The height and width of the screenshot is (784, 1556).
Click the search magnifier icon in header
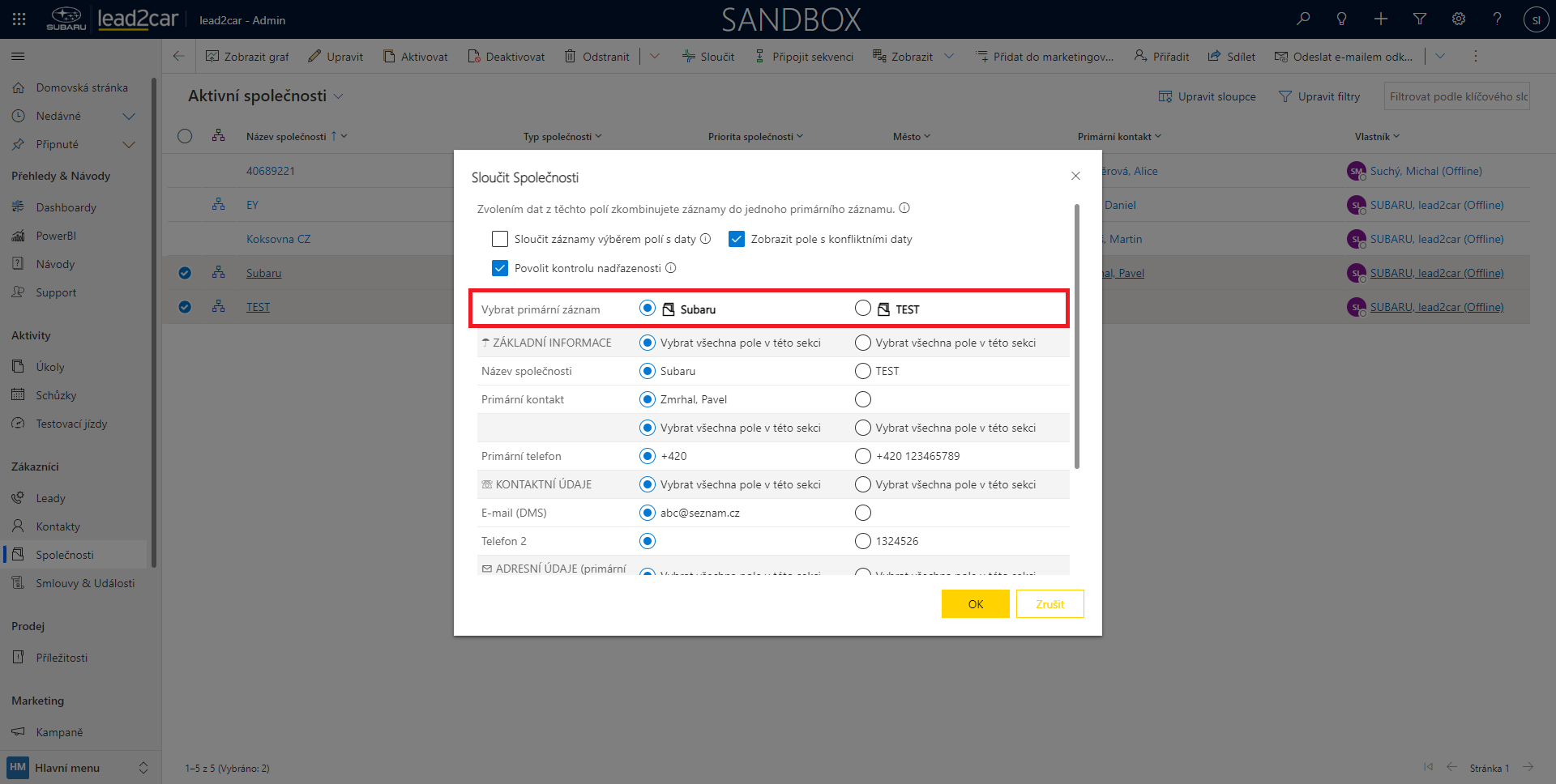click(1303, 19)
